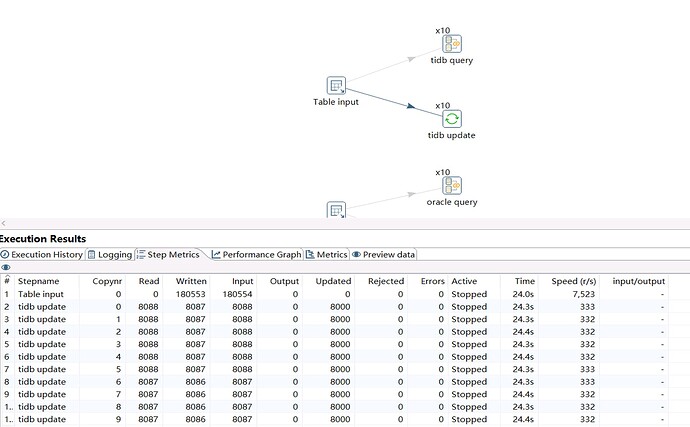Click the oracle query step icon
This screenshot has height=427, width=690.
pos(451,185)
